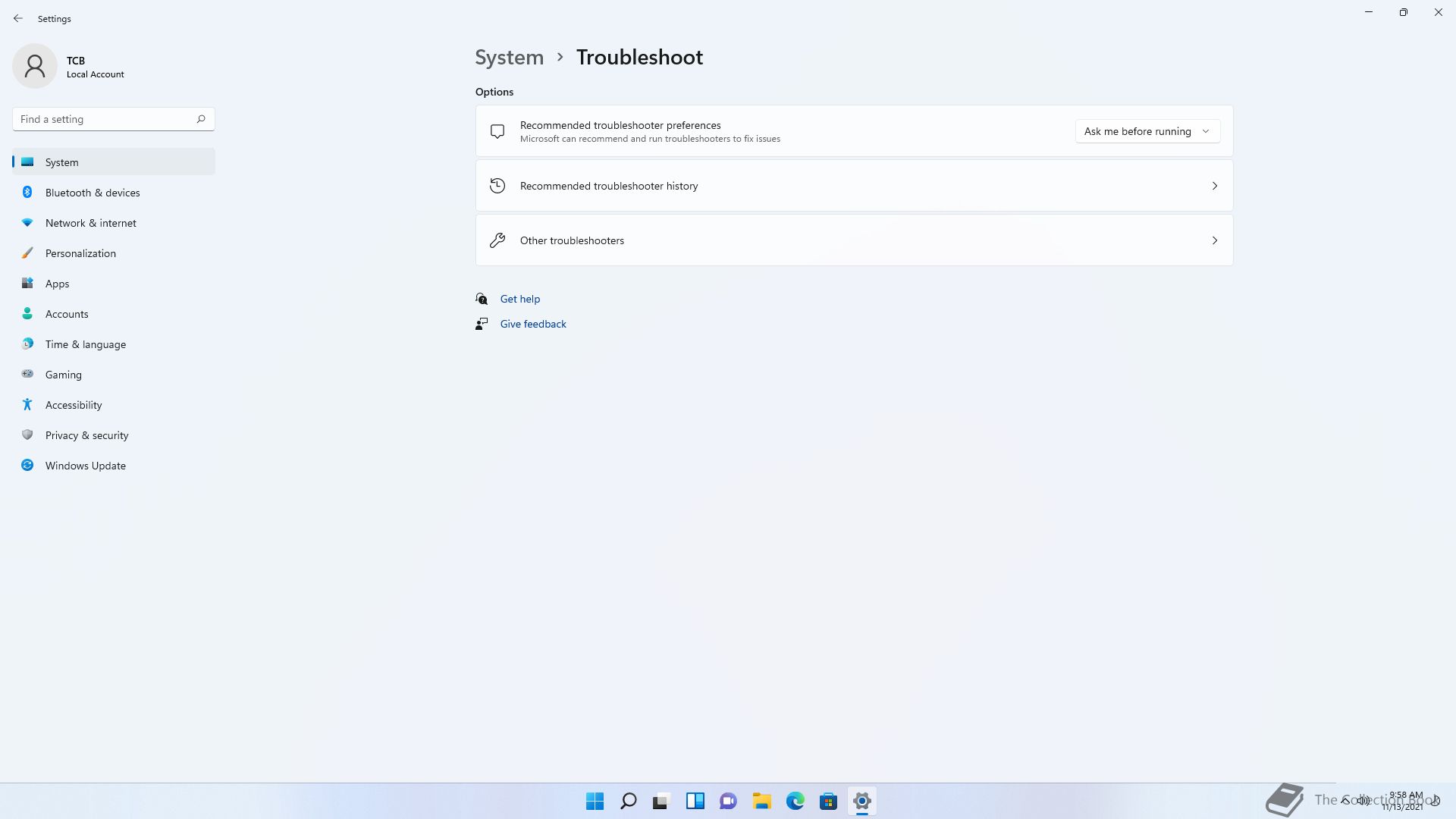The height and width of the screenshot is (819, 1456).
Task: Click the Give feedback icon
Action: pos(482,324)
